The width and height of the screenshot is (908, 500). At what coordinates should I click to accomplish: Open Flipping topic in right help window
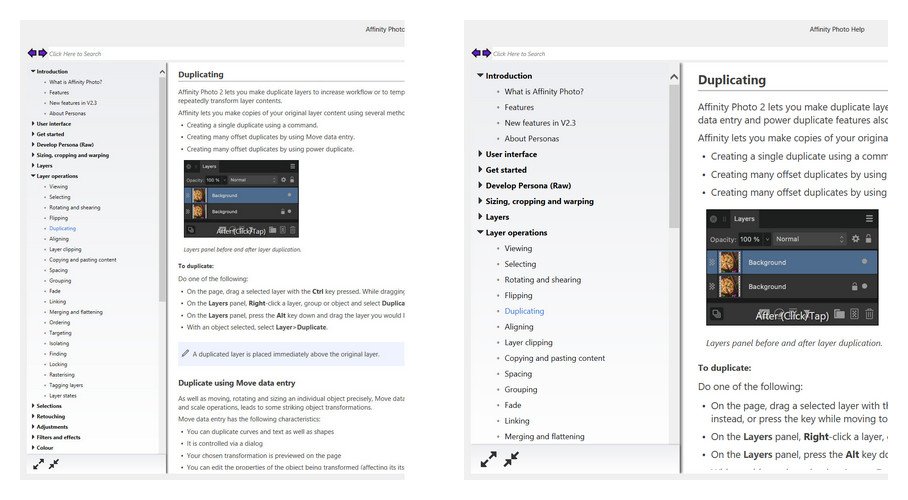pos(518,295)
